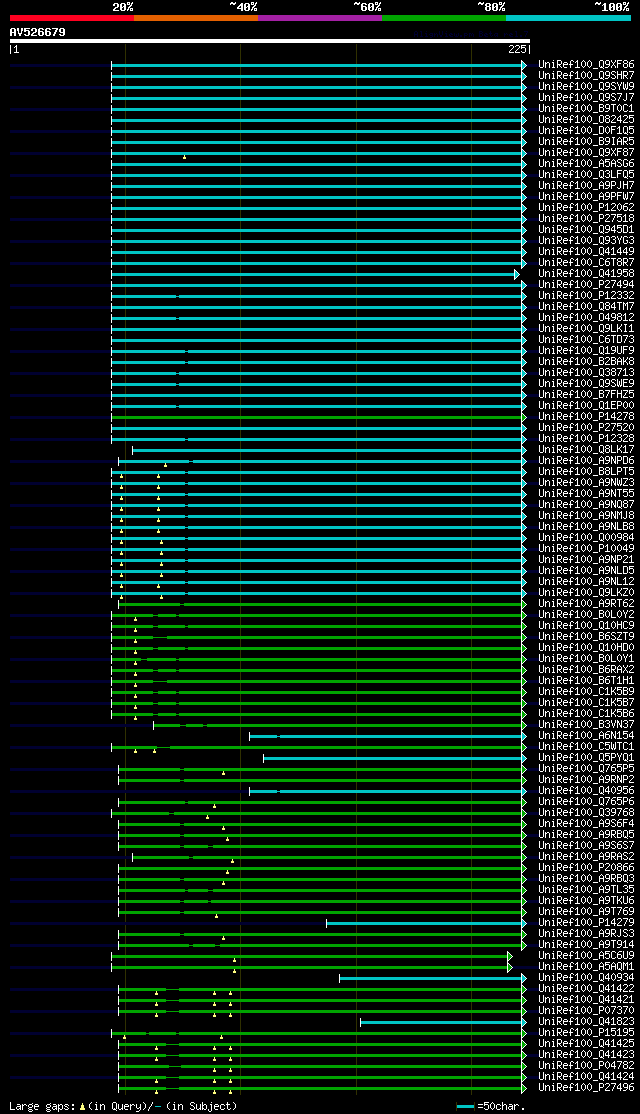This screenshot has height=1114, width=640.
Task: Select the UniRef100_A9PJH7 label
Action: point(586,185)
